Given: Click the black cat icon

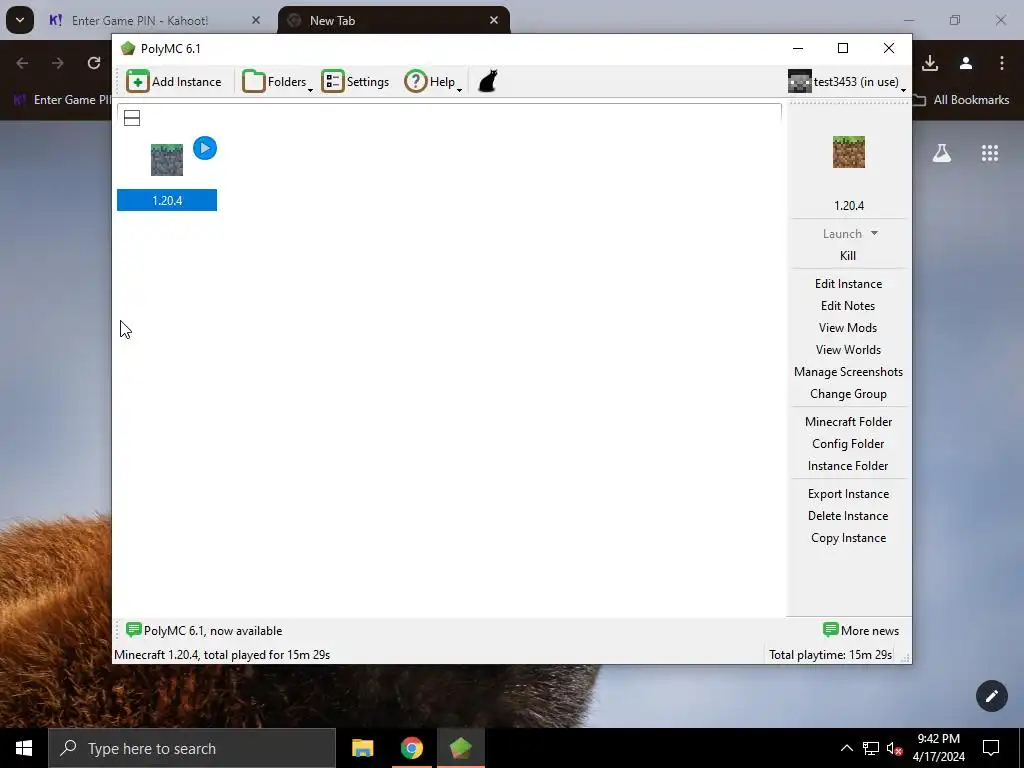Looking at the screenshot, I should [x=488, y=82].
